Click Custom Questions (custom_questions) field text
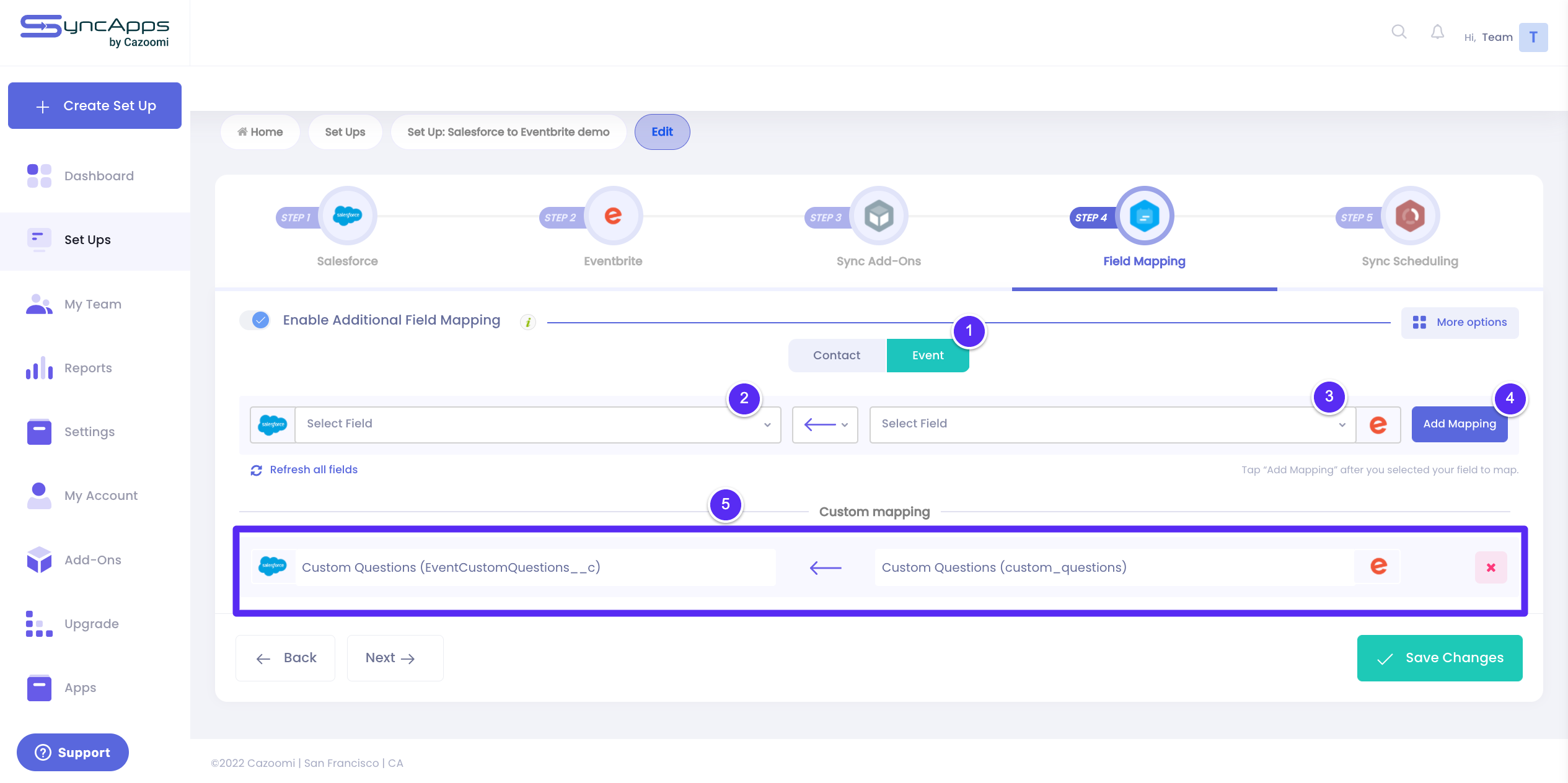1568x783 pixels. [1004, 567]
